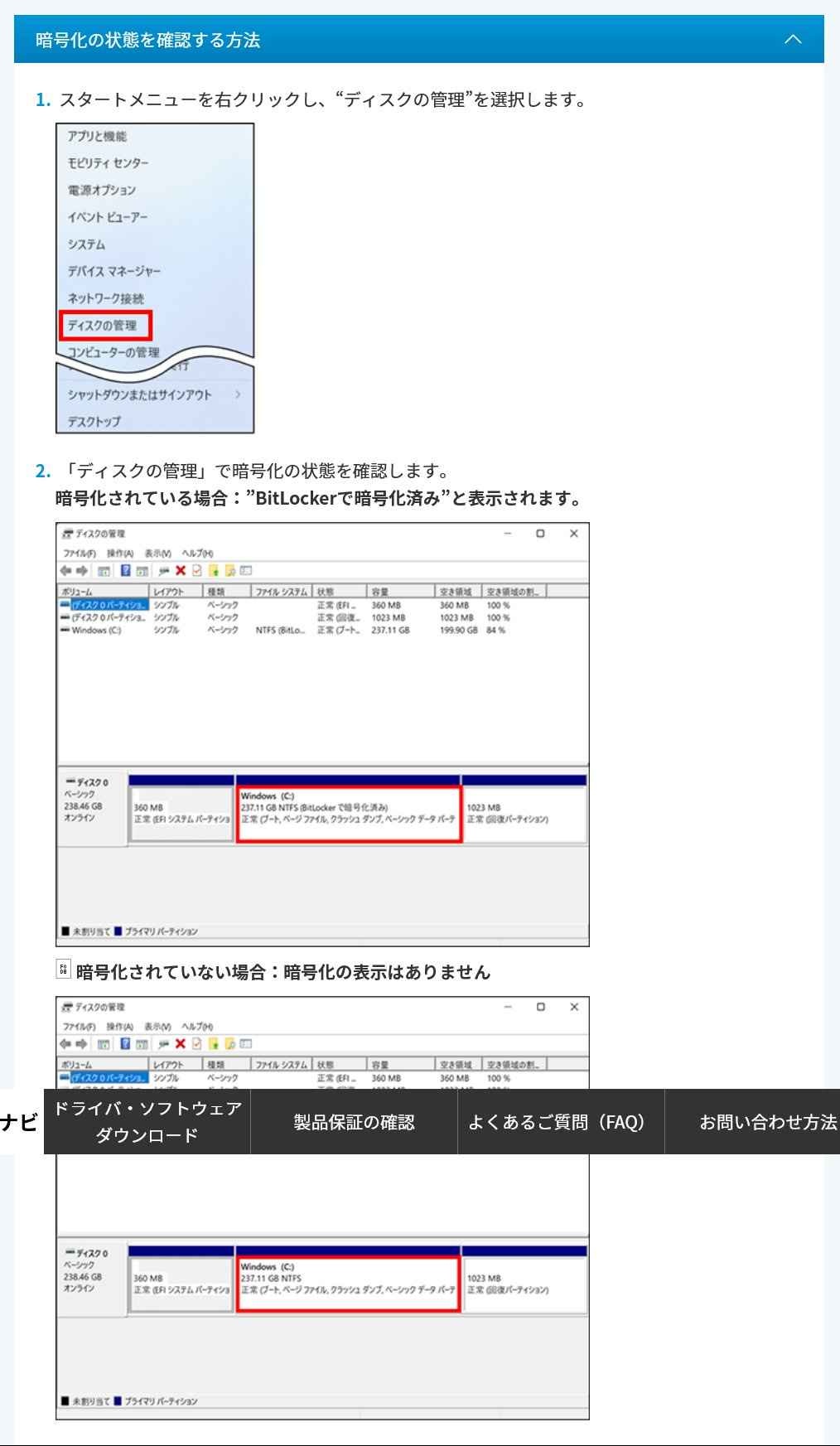Viewport: 840px width, 1446px height.
Task: Click yellow folder icon in first Disk Management toolbar
Action: (213, 570)
